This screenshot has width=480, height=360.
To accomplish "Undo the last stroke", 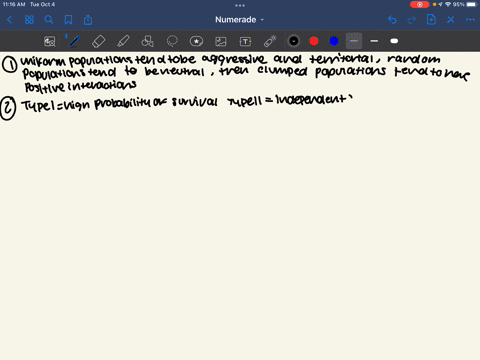I will pos(392,20).
